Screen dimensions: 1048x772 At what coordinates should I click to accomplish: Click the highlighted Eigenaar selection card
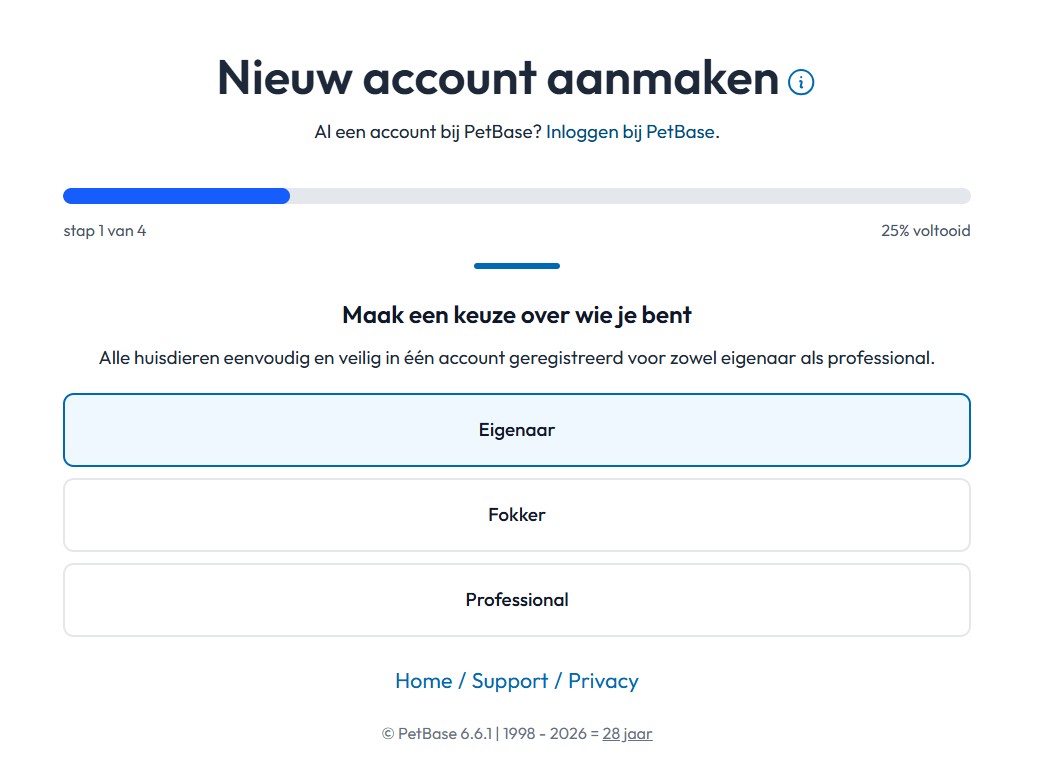click(516, 430)
